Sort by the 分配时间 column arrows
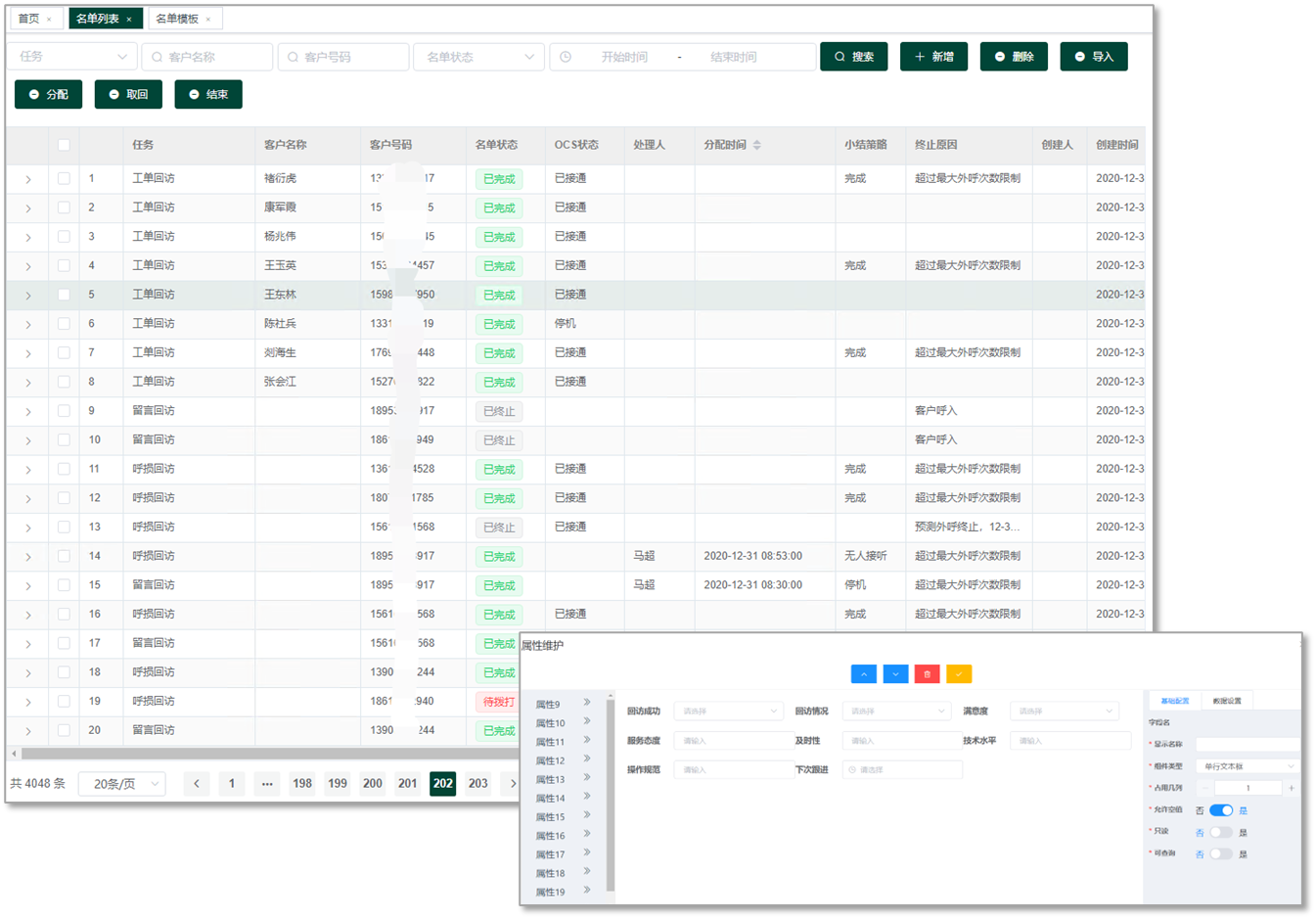 757,145
